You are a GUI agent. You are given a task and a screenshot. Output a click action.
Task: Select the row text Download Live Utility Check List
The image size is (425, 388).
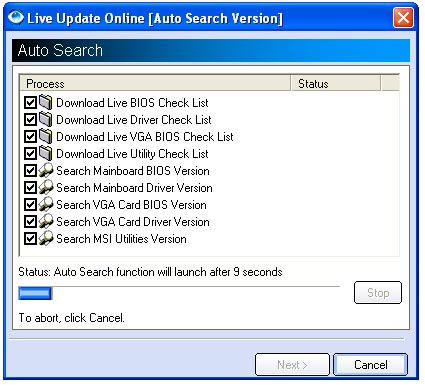pos(132,154)
